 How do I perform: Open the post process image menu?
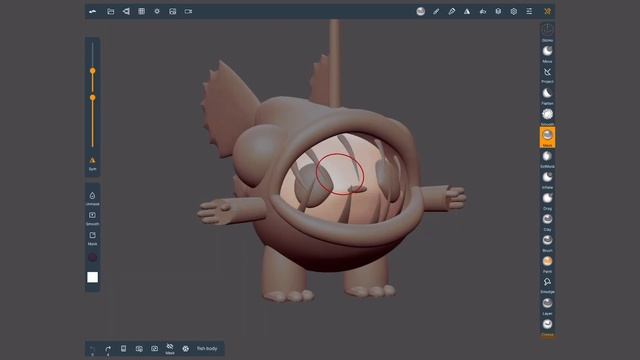pyautogui.click(x=173, y=11)
